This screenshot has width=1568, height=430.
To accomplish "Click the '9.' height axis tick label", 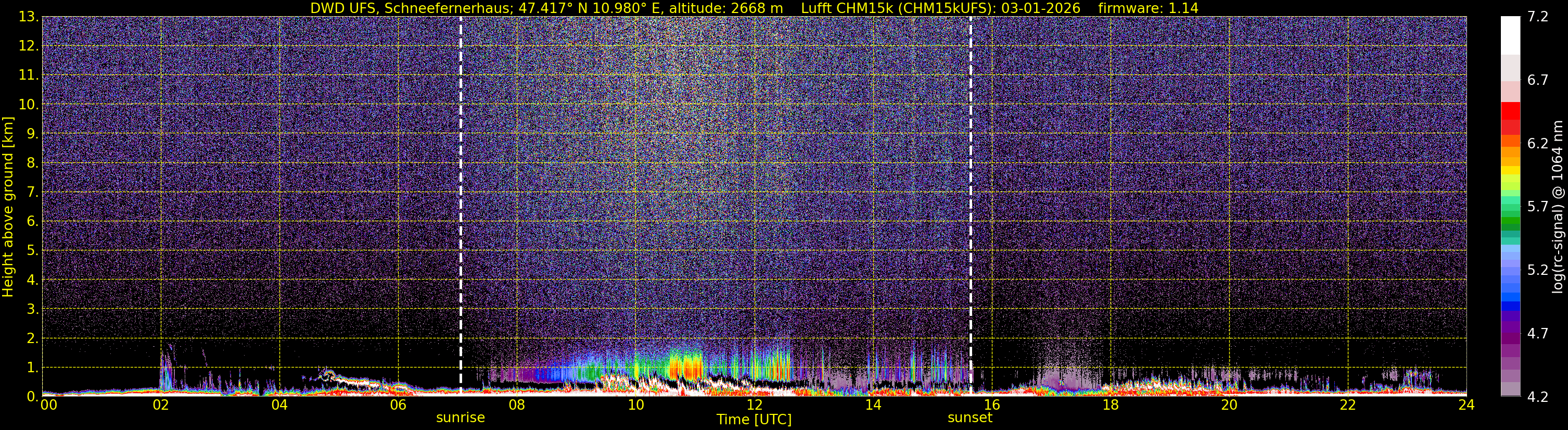I will click(x=32, y=134).
